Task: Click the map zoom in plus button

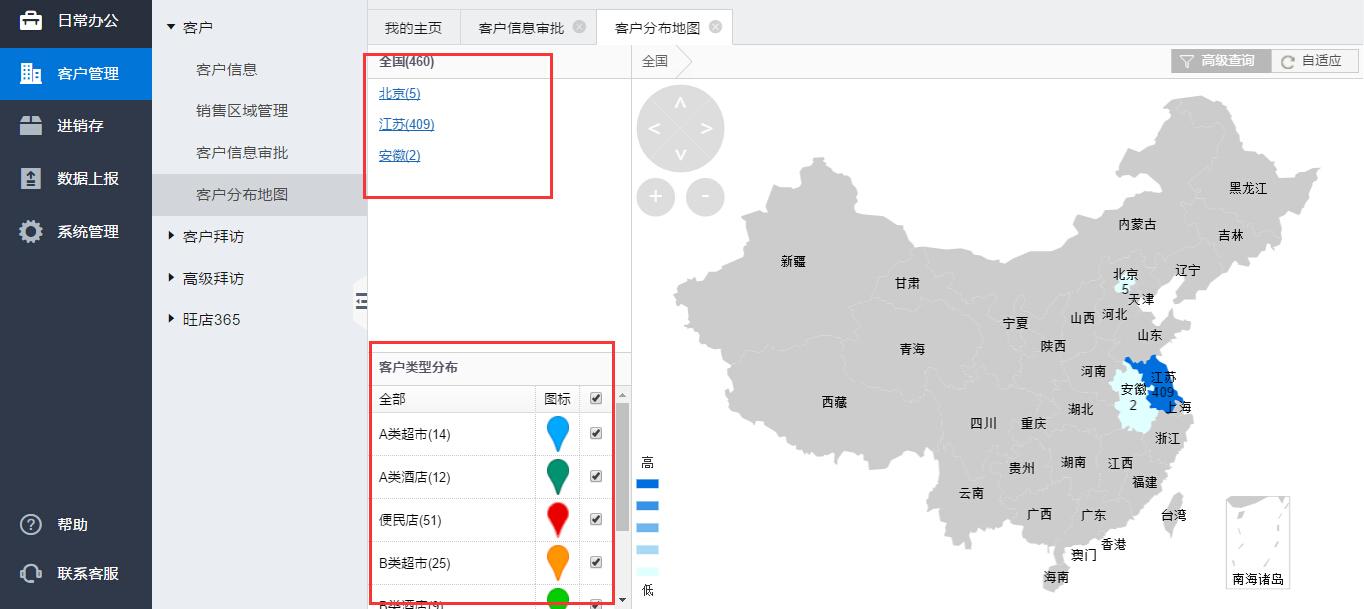Action: pos(655,197)
